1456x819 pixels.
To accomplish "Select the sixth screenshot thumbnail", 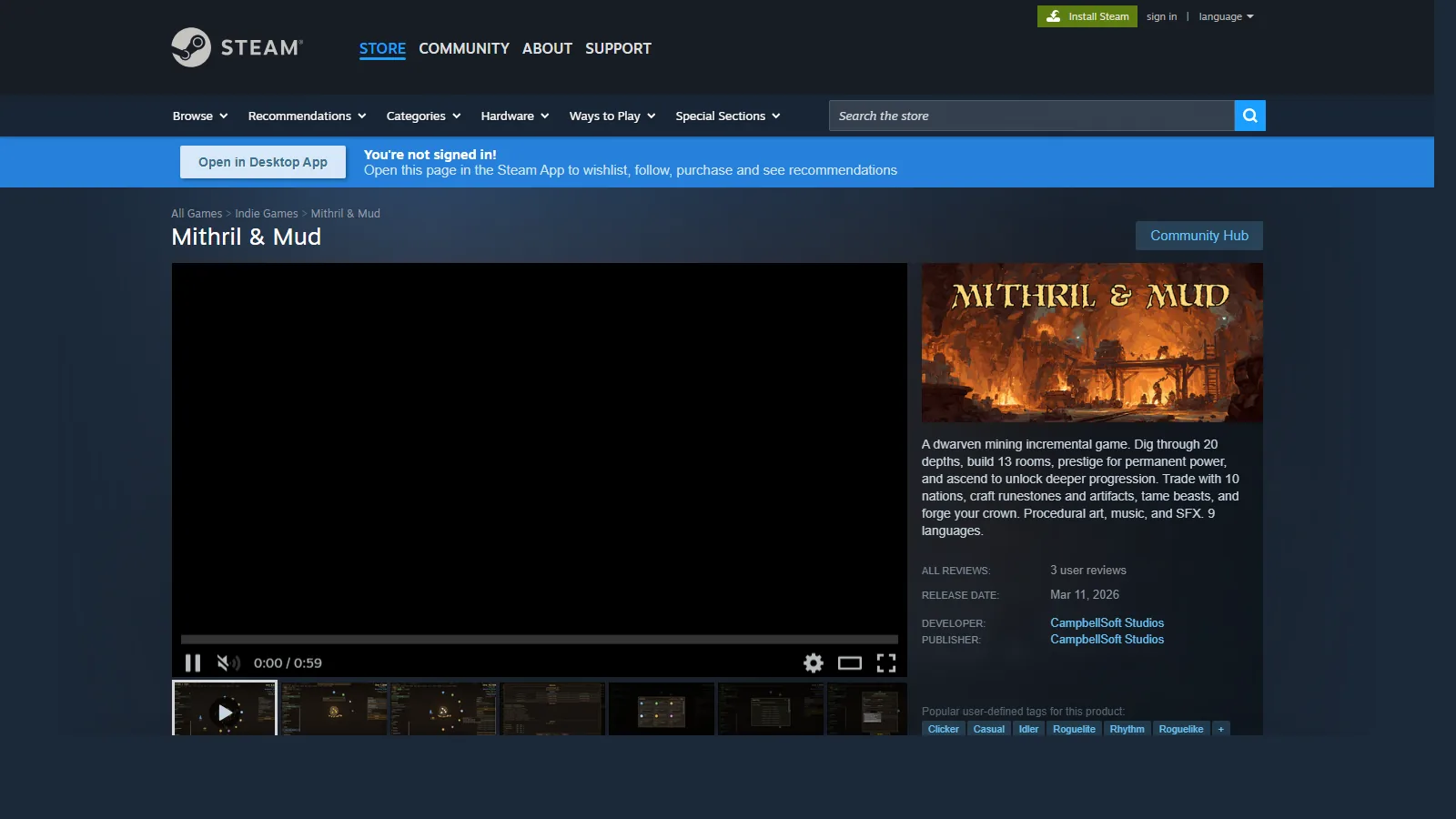I will click(x=771, y=709).
